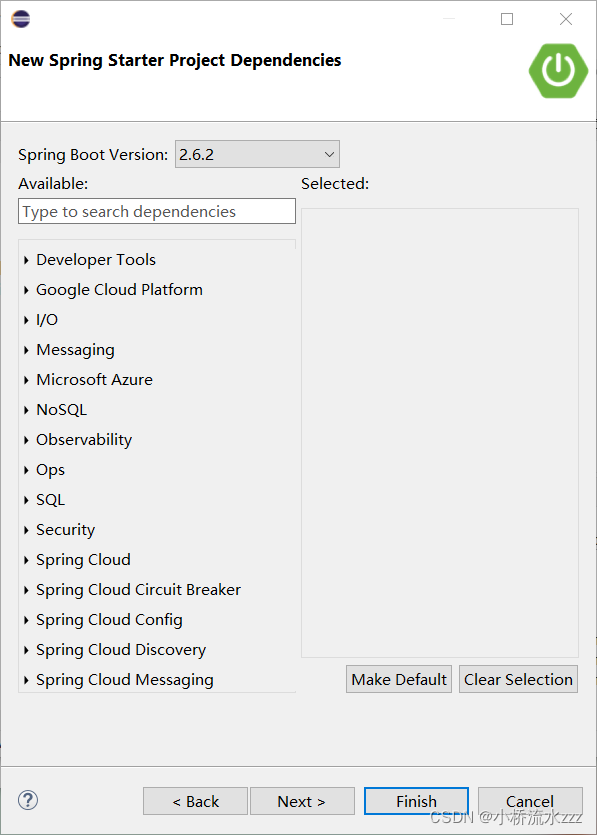Click the Make Default button
The height and width of the screenshot is (835, 597).
click(x=399, y=679)
